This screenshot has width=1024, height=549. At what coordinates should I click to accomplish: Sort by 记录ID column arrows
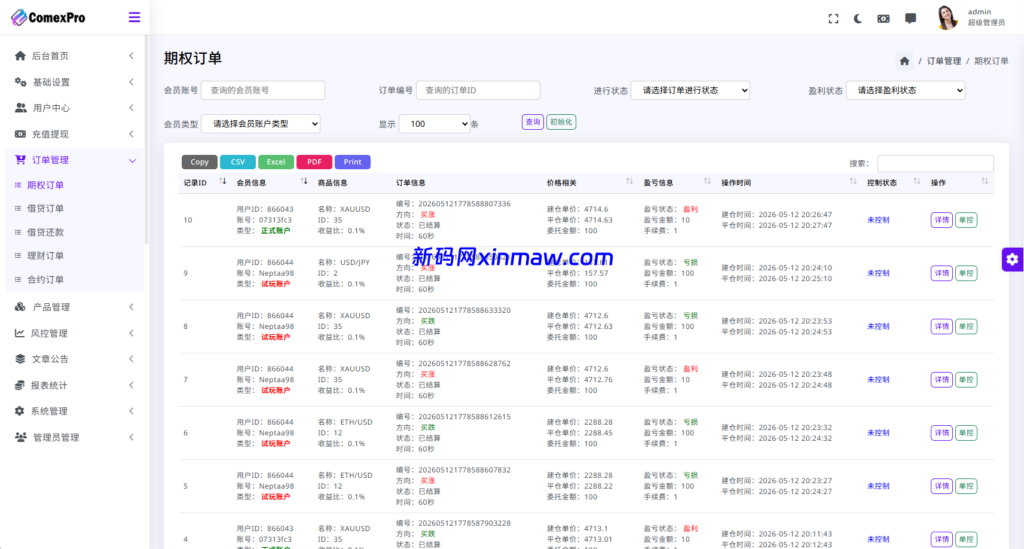pyautogui.click(x=223, y=181)
